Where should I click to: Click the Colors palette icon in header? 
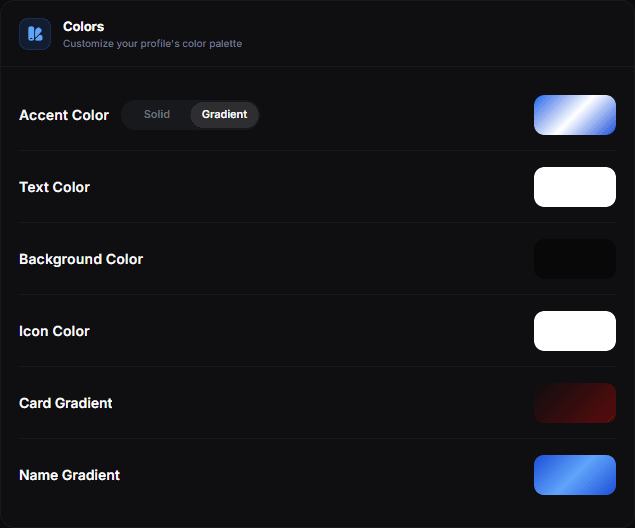pos(35,34)
